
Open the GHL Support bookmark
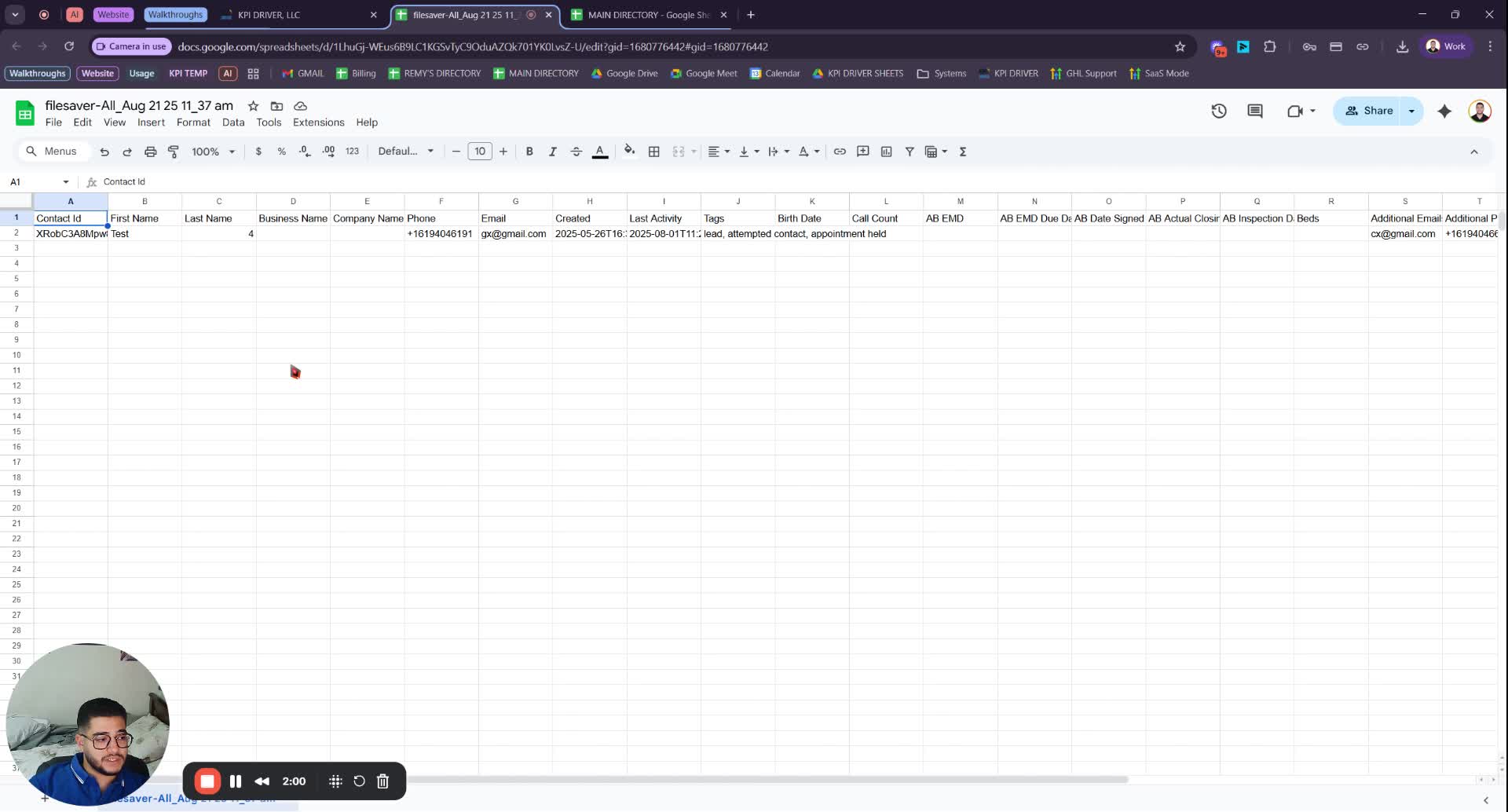click(1083, 74)
